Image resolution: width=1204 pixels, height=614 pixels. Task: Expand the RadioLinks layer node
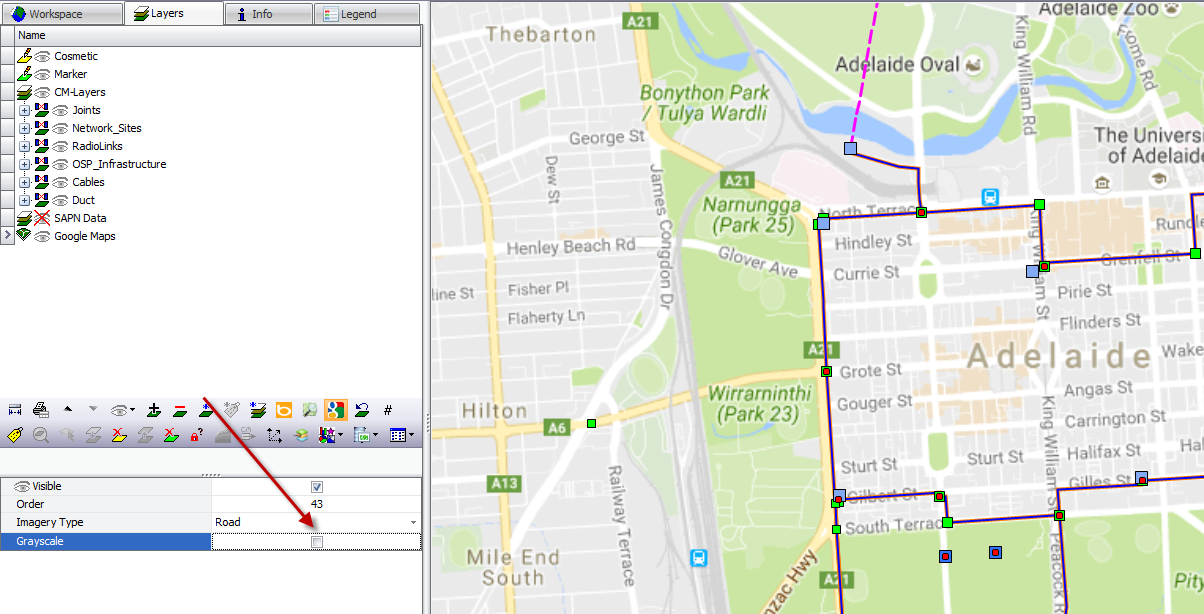(x=25, y=147)
